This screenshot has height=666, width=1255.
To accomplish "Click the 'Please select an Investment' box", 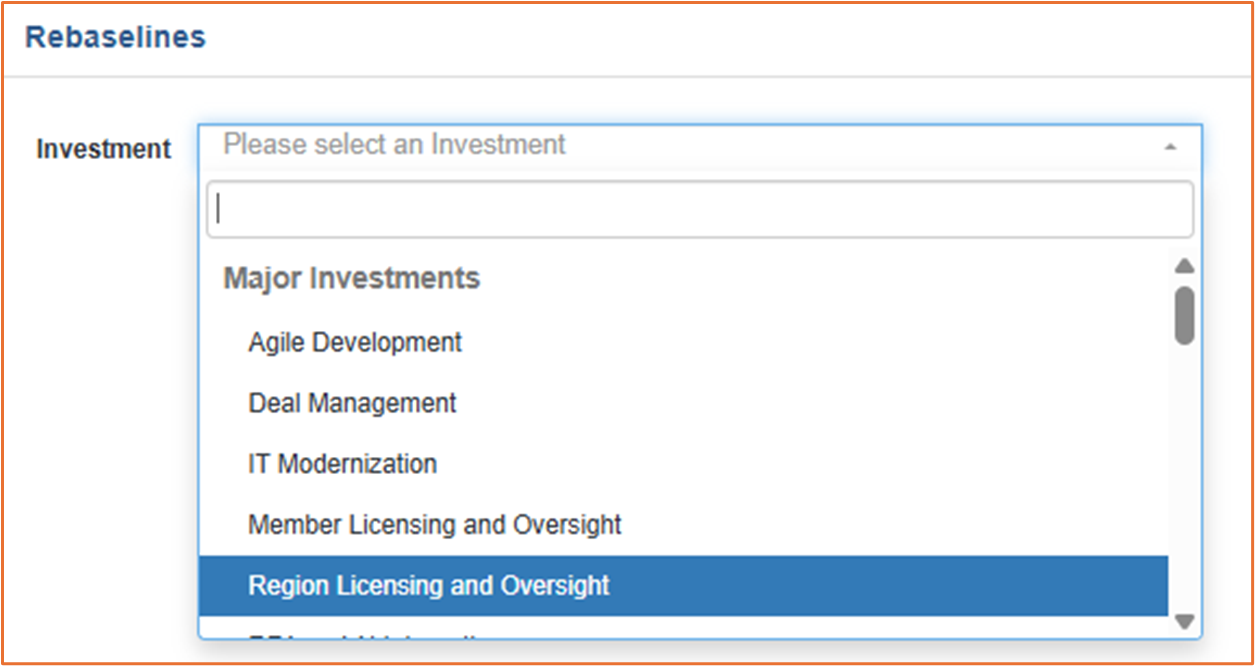I will point(700,147).
